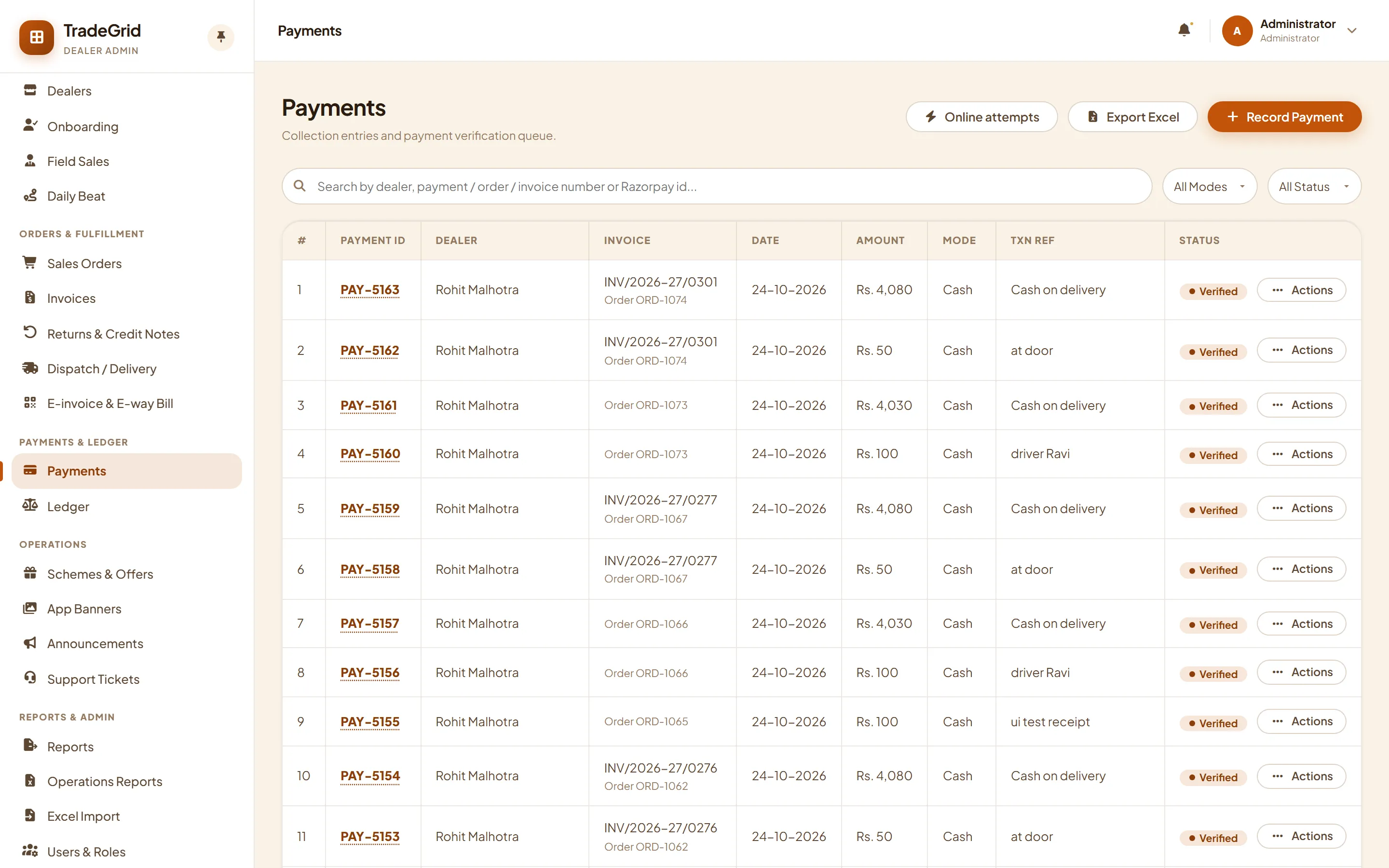Image resolution: width=1389 pixels, height=868 pixels.
Task: Click the Support Tickets headset icon
Action: pos(30,678)
